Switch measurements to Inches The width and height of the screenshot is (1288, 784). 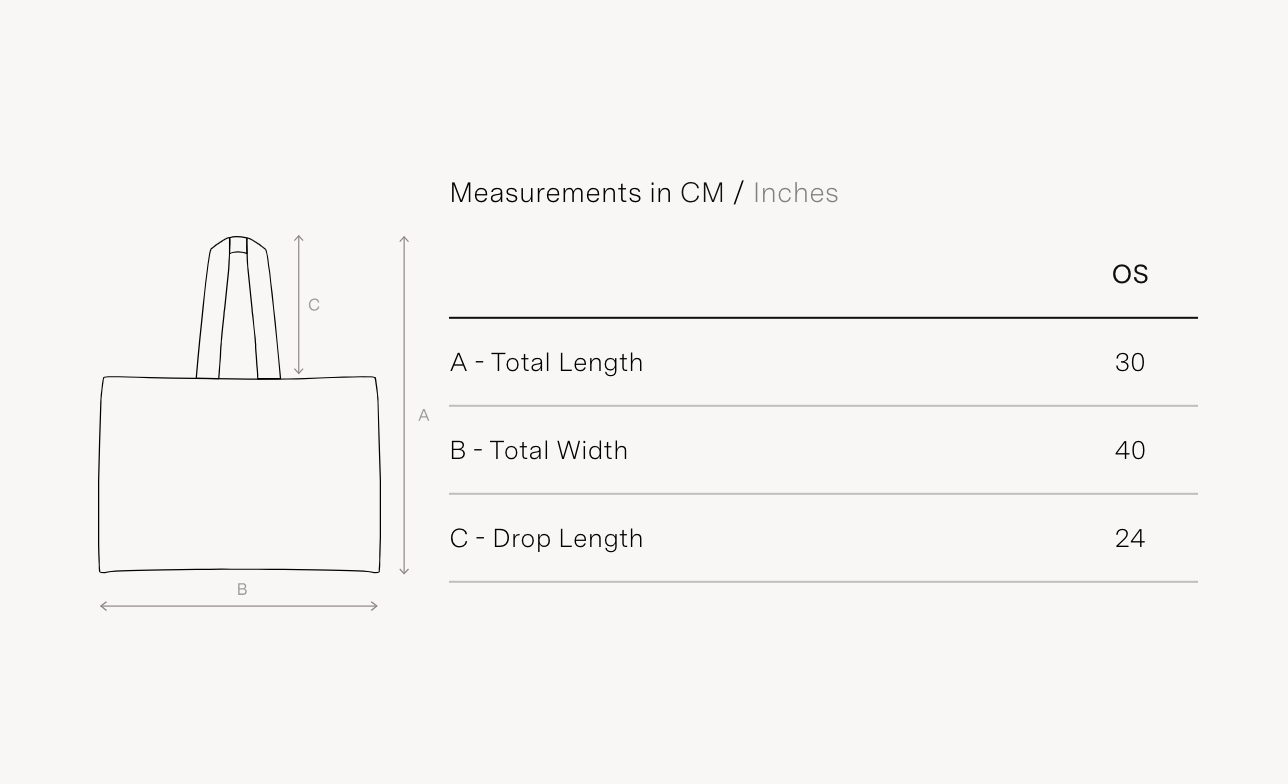pyautogui.click(x=795, y=193)
